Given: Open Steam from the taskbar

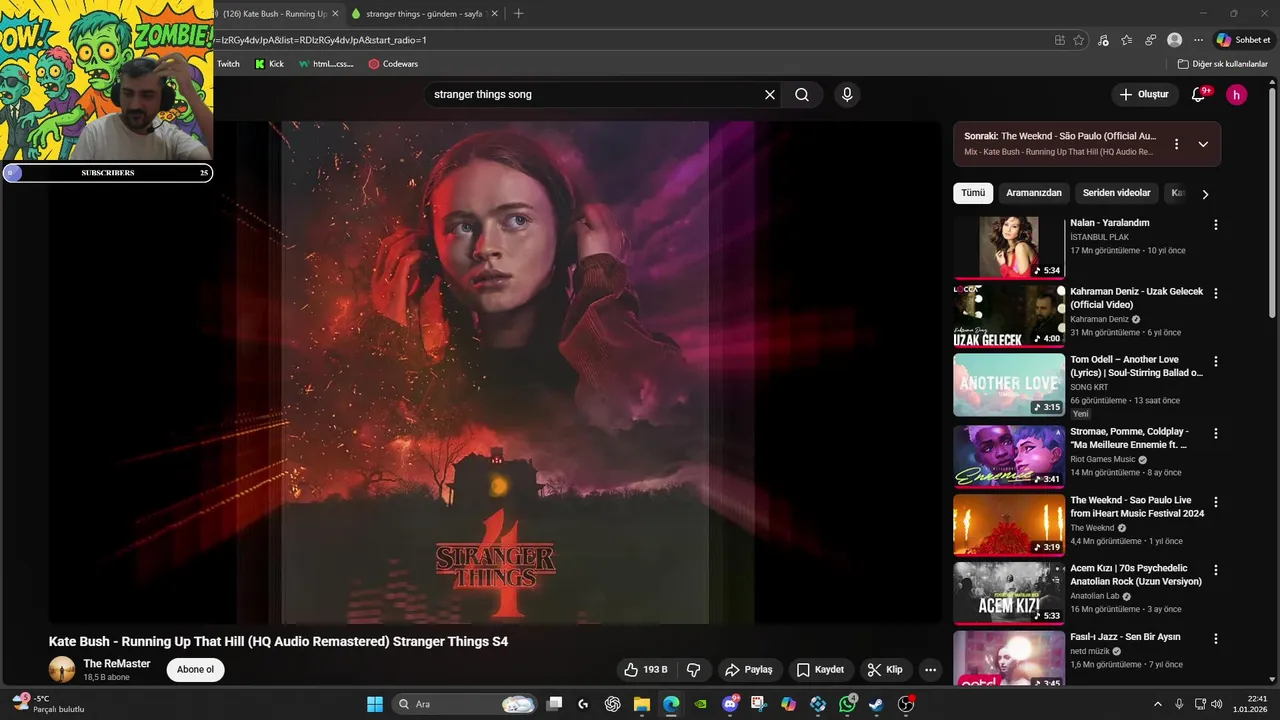Looking at the screenshot, I should pyautogui.click(x=876, y=704).
